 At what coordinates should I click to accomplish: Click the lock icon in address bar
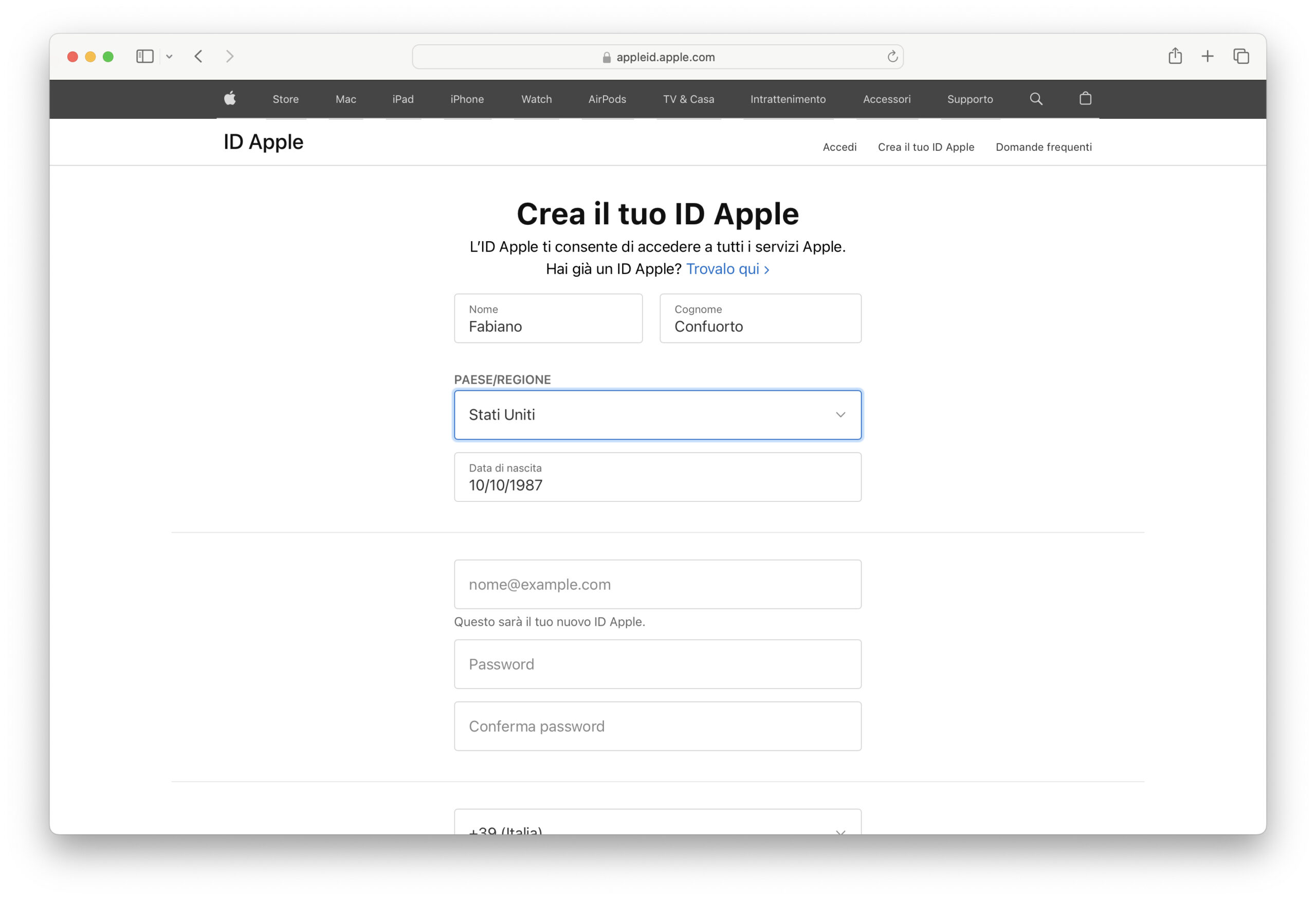607,57
